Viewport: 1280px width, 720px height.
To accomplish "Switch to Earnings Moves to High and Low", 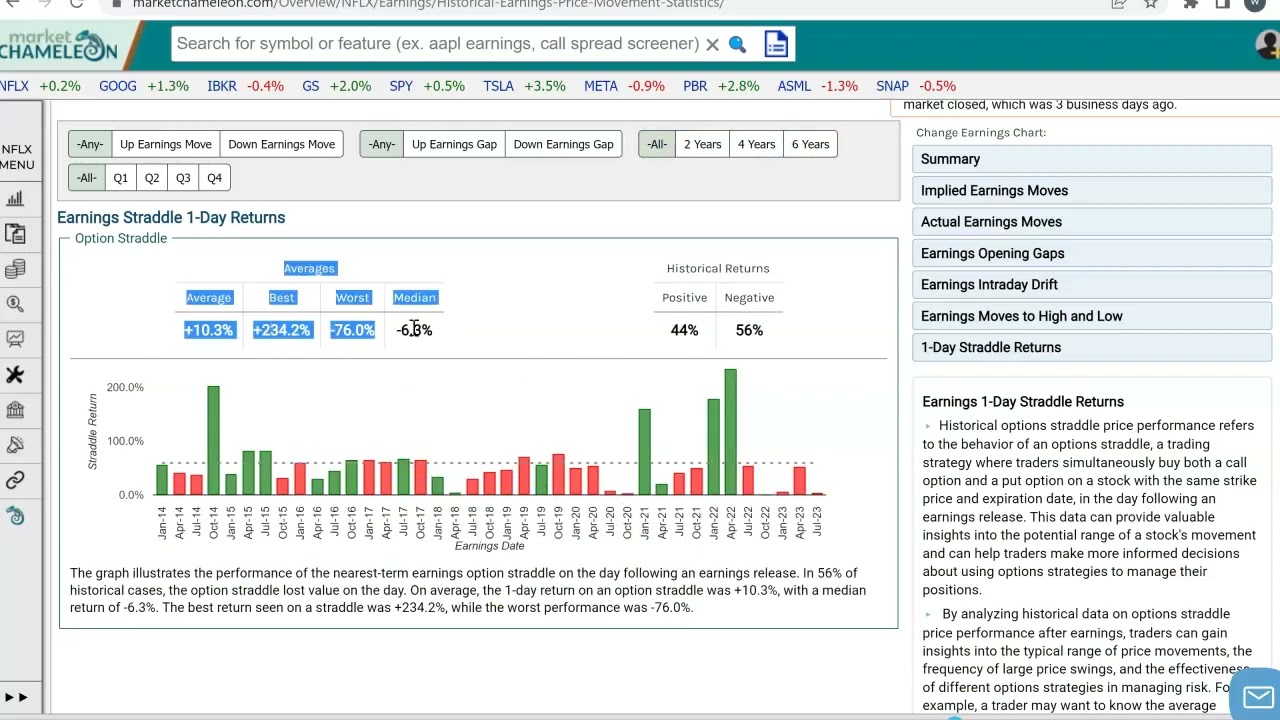I will [1092, 316].
